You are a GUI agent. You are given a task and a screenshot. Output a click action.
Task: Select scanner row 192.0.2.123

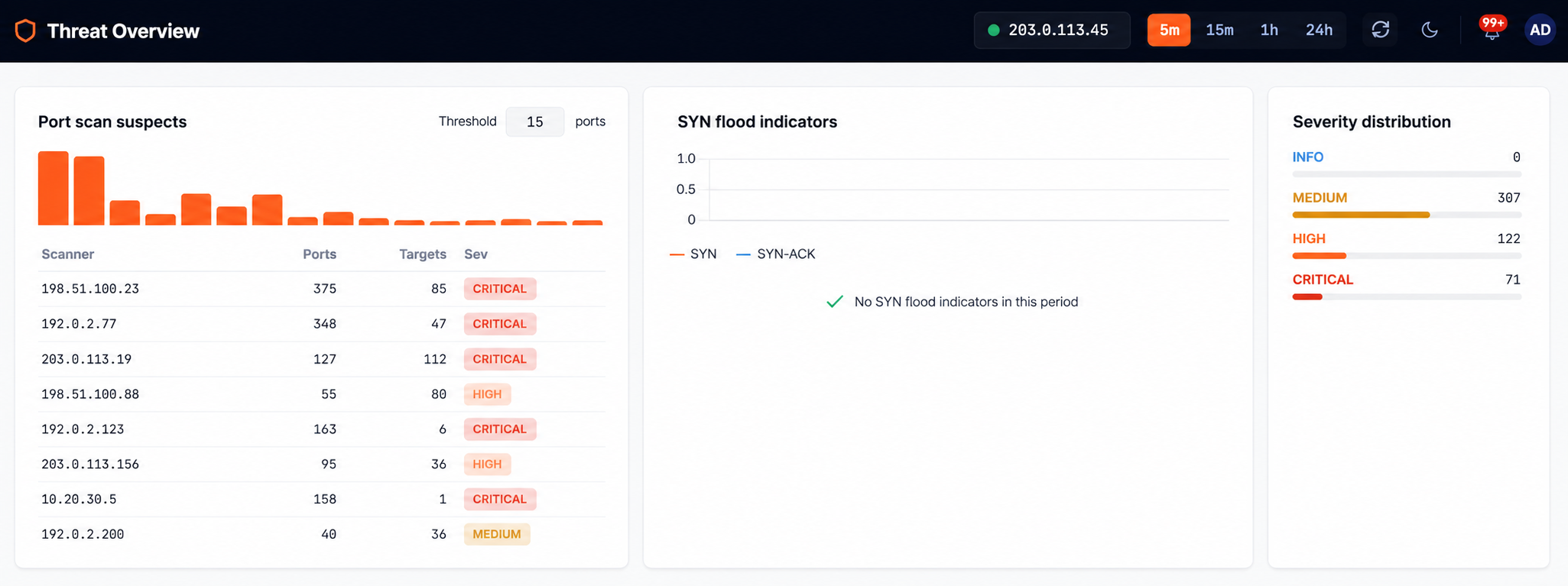(322, 429)
